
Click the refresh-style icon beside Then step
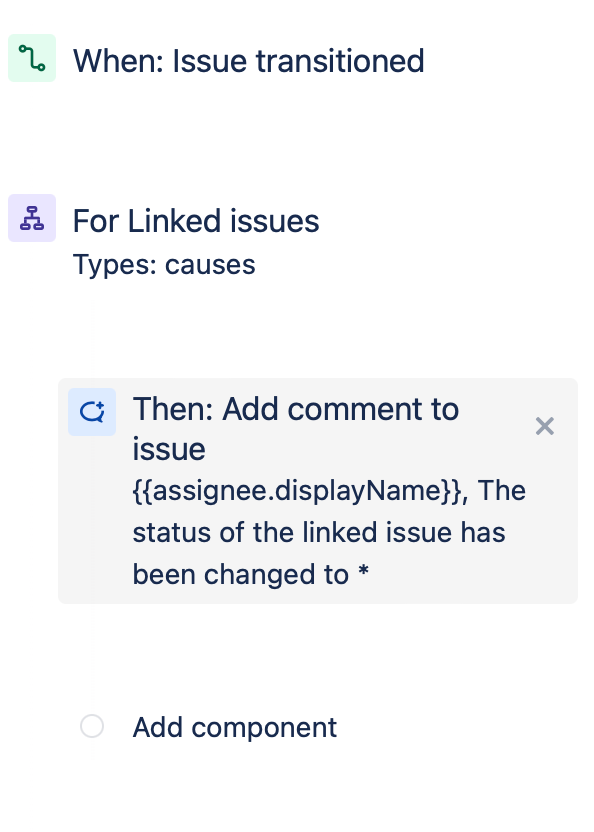(92, 411)
